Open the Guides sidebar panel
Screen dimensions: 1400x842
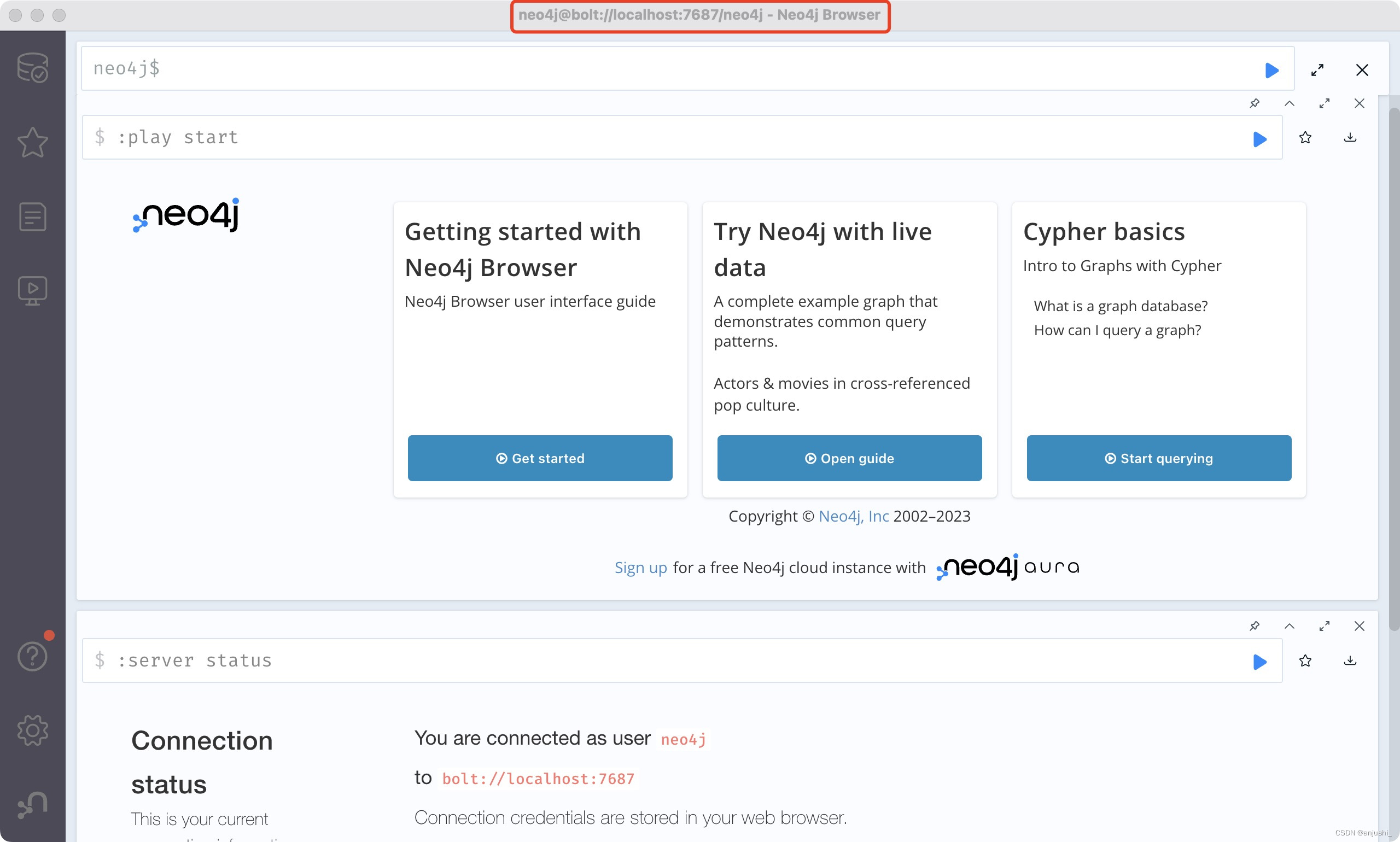tap(32, 290)
